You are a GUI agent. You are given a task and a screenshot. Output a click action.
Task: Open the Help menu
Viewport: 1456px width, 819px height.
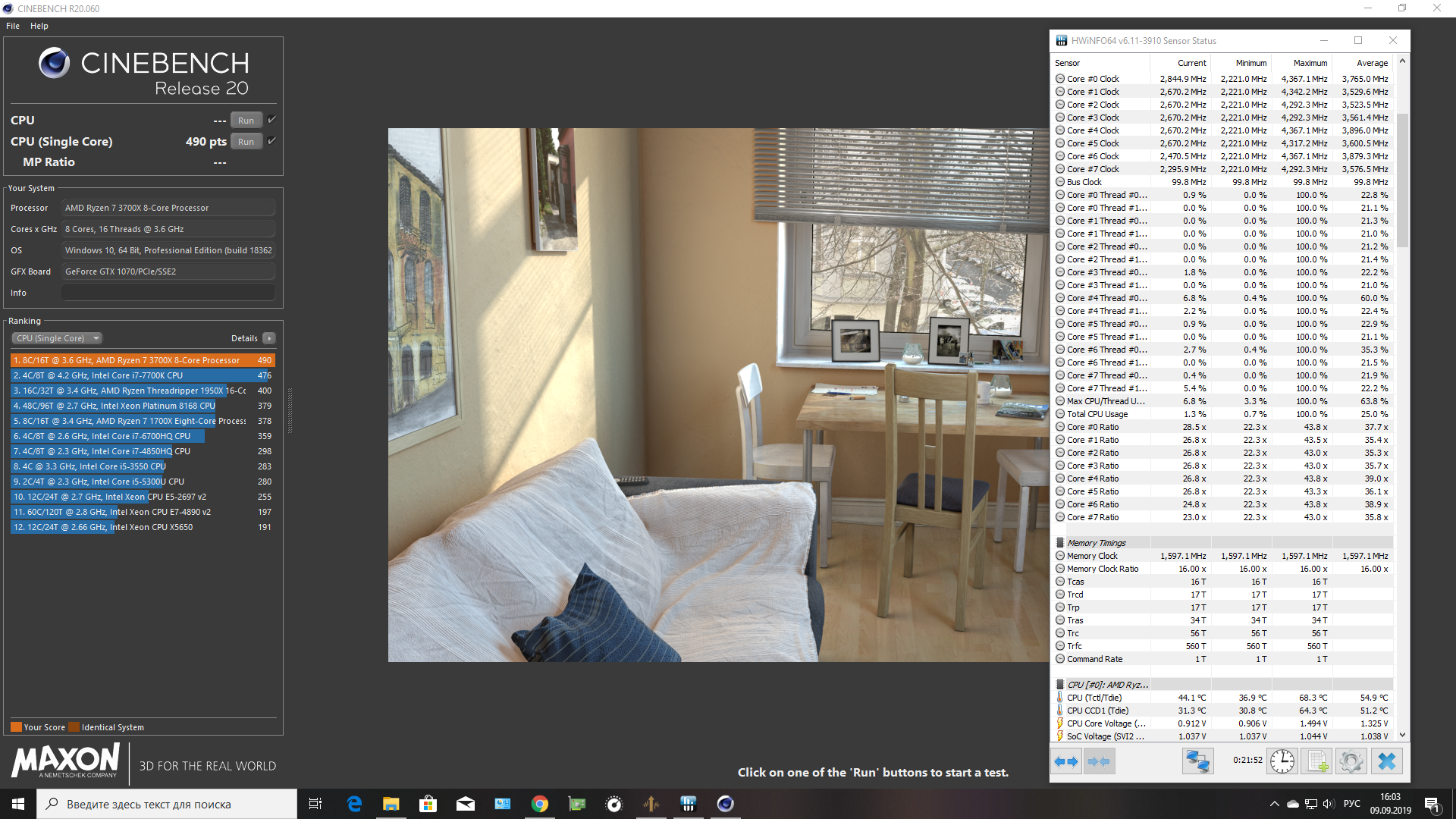pos(39,26)
